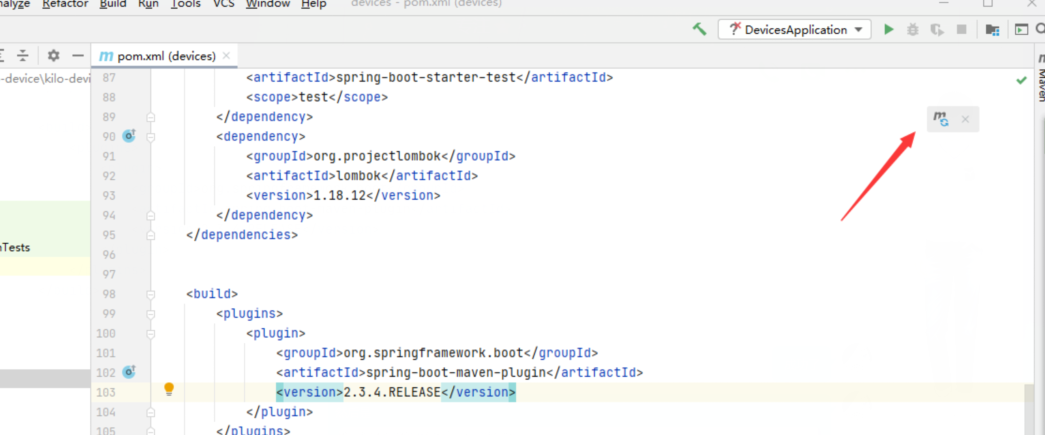
Task: Start debugging with the bug icon
Action: point(913,29)
